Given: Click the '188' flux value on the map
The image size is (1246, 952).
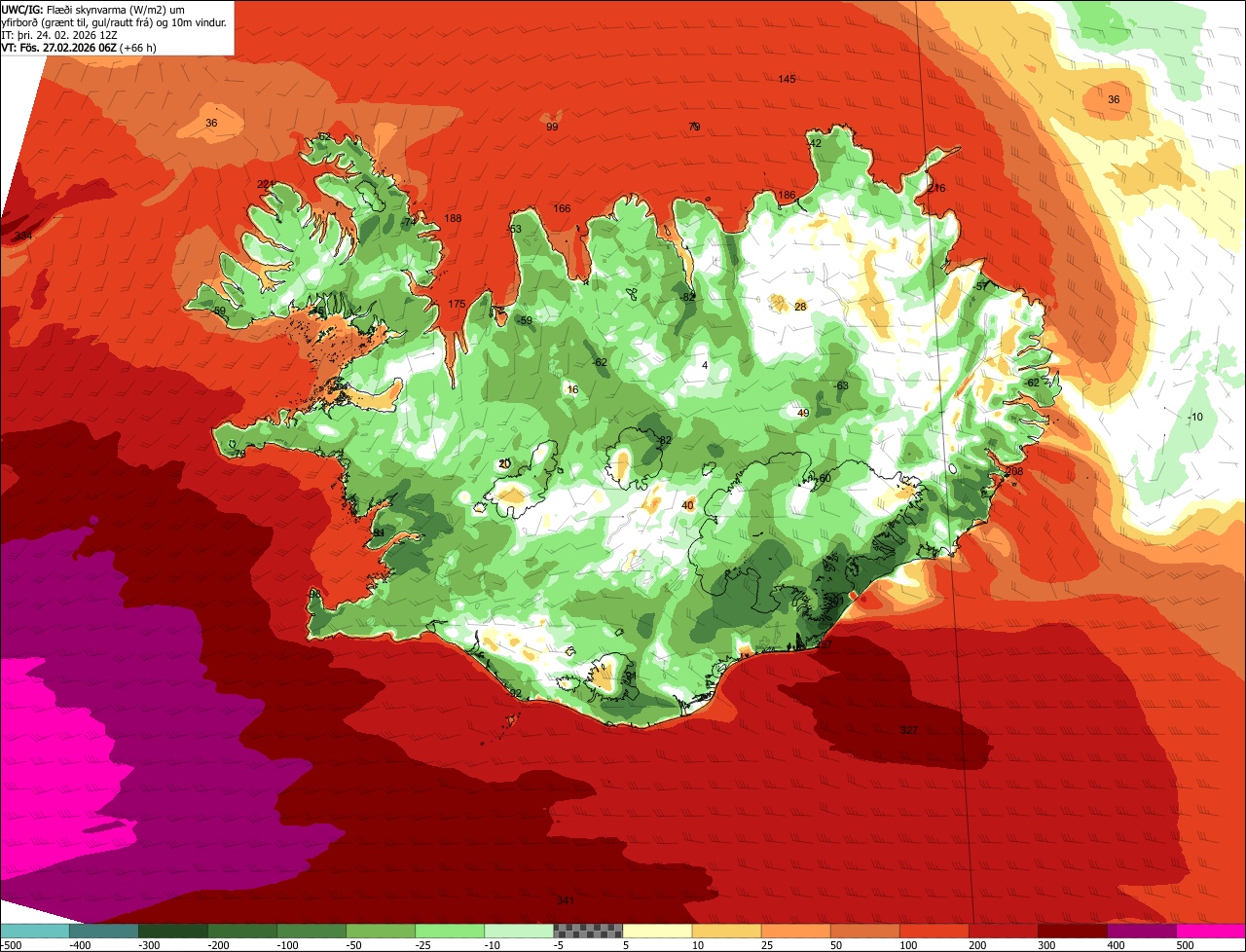Looking at the screenshot, I should [454, 219].
